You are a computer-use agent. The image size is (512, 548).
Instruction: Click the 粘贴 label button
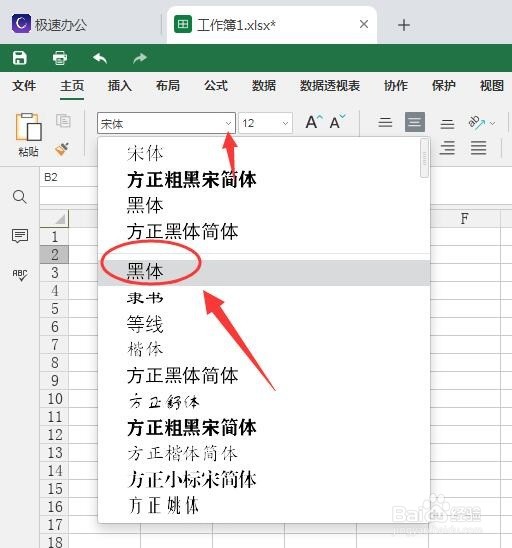coord(28,152)
